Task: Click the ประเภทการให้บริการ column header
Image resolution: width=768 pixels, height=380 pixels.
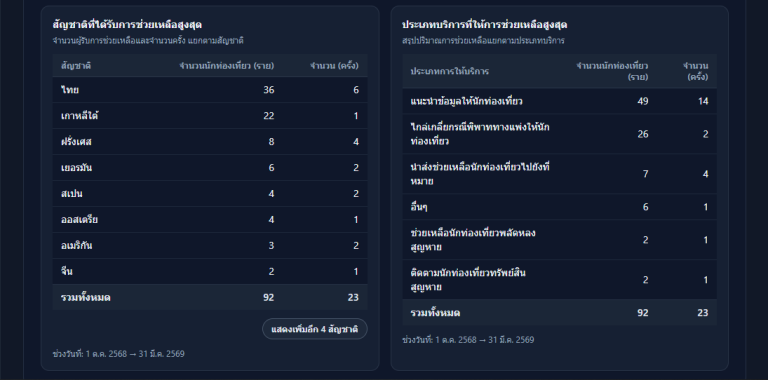Action: tap(450, 71)
